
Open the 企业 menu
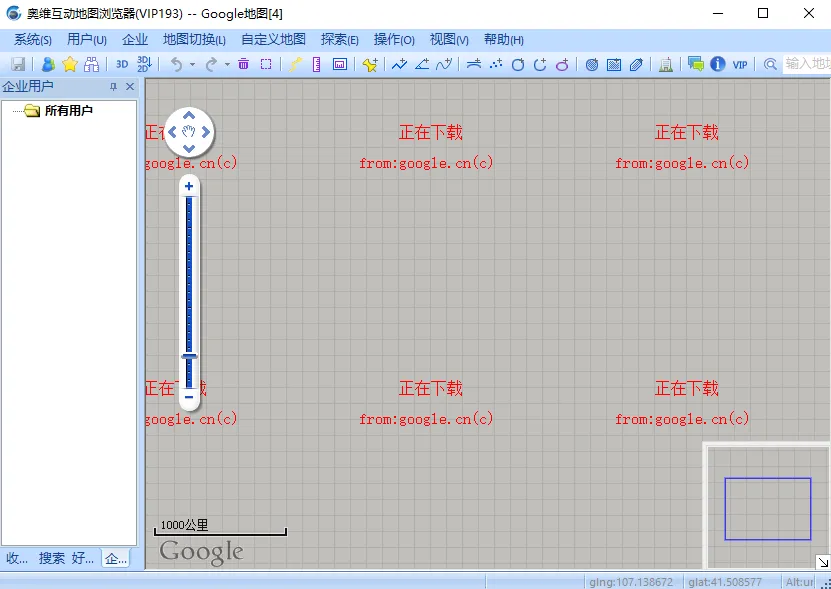135,40
